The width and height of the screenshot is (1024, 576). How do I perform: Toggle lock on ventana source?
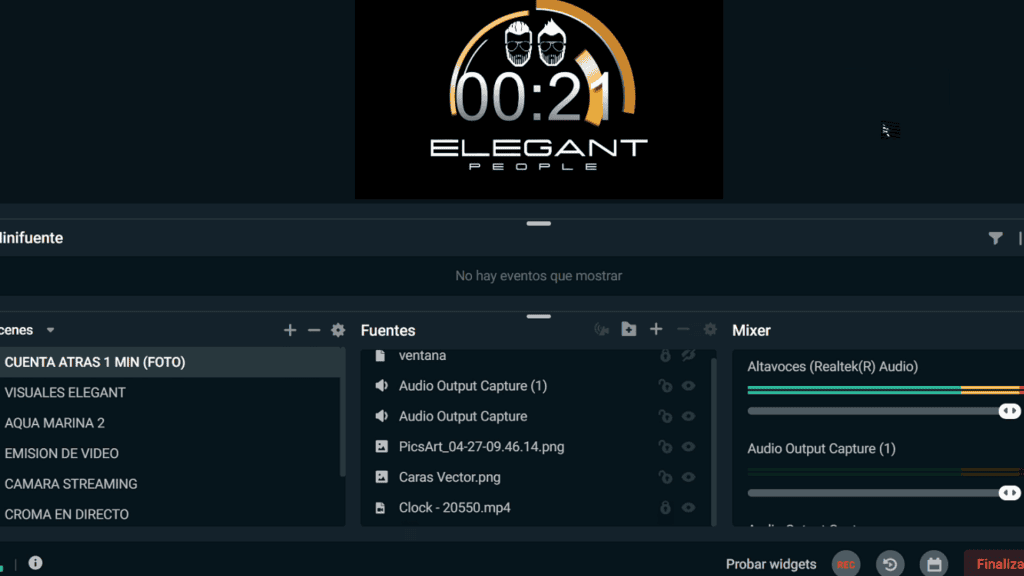665,355
